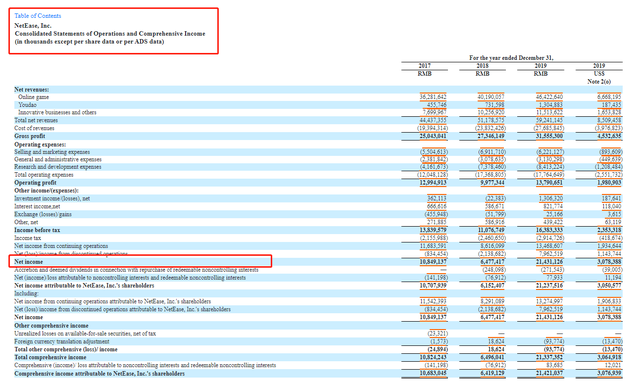Select Selling and marketing expenses label

[x=52, y=151]
